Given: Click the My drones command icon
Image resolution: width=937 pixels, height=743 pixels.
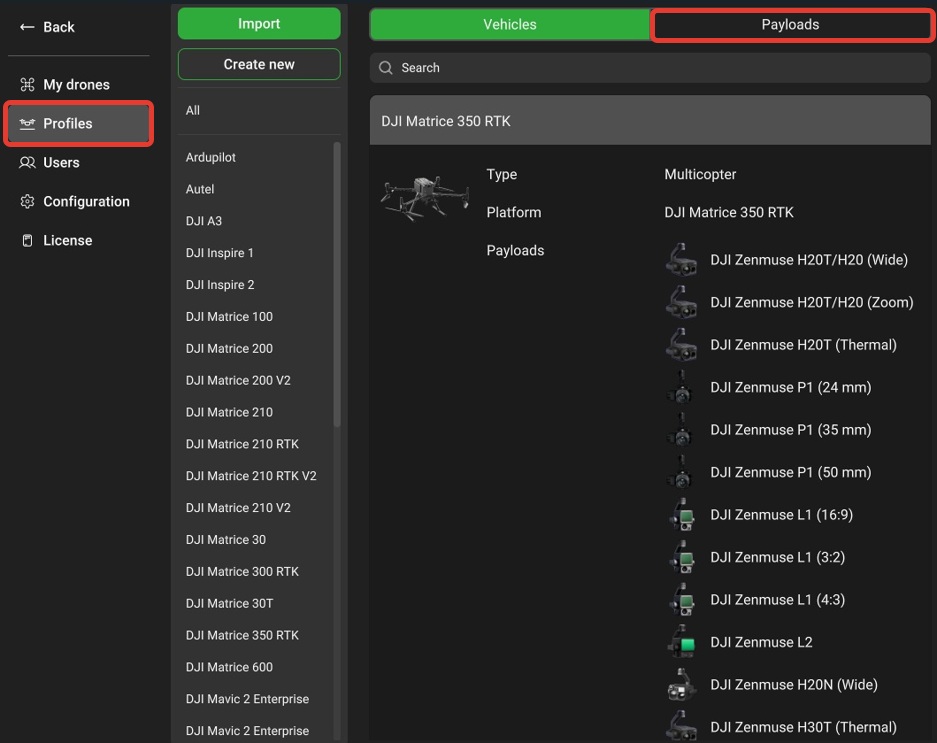Looking at the screenshot, I should tap(27, 84).
